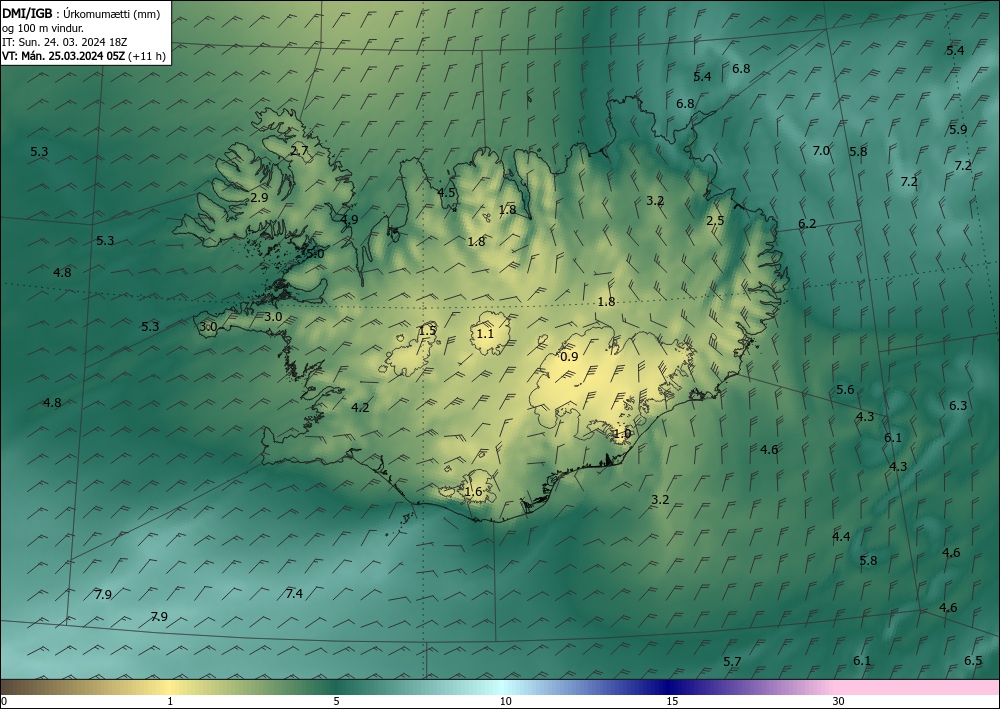Click the 1.5 value on the glacier

coord(427,330)
